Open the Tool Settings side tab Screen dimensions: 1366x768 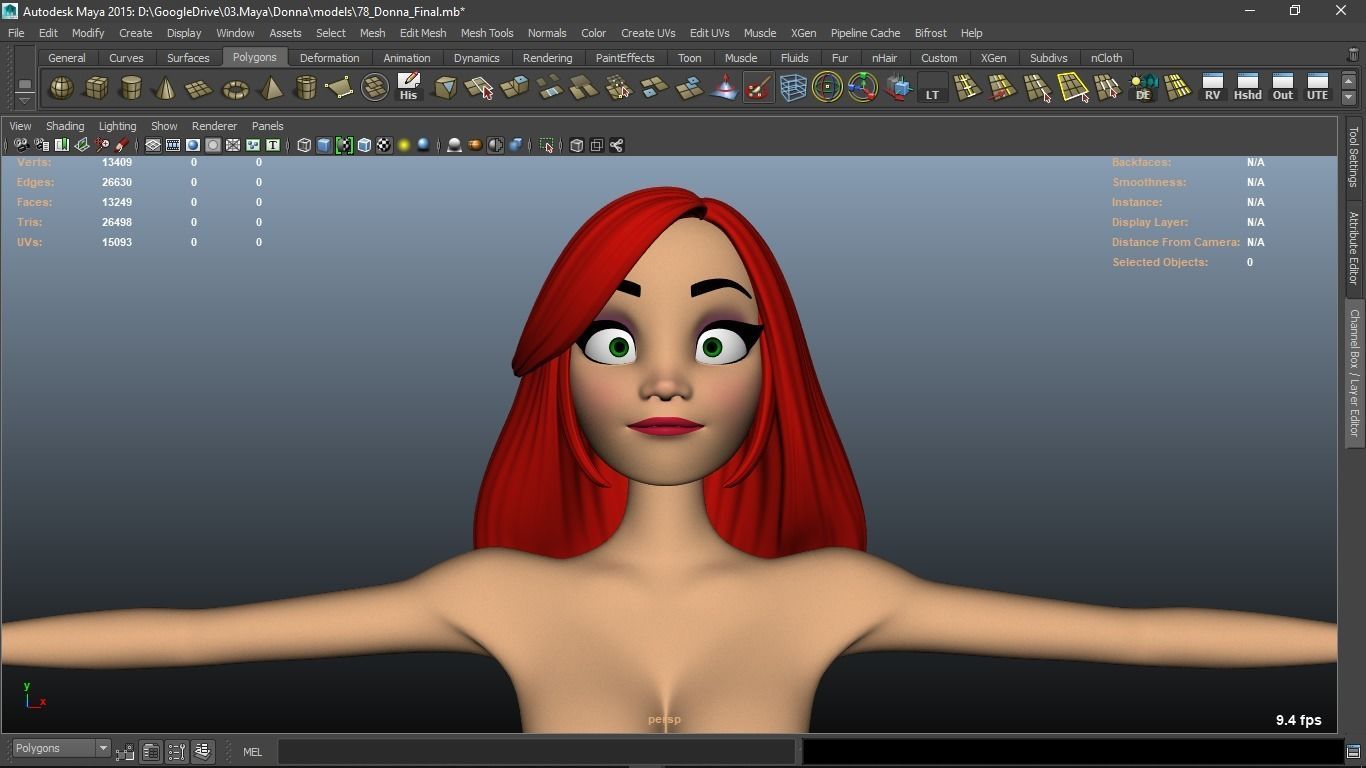pos(1354,156)
